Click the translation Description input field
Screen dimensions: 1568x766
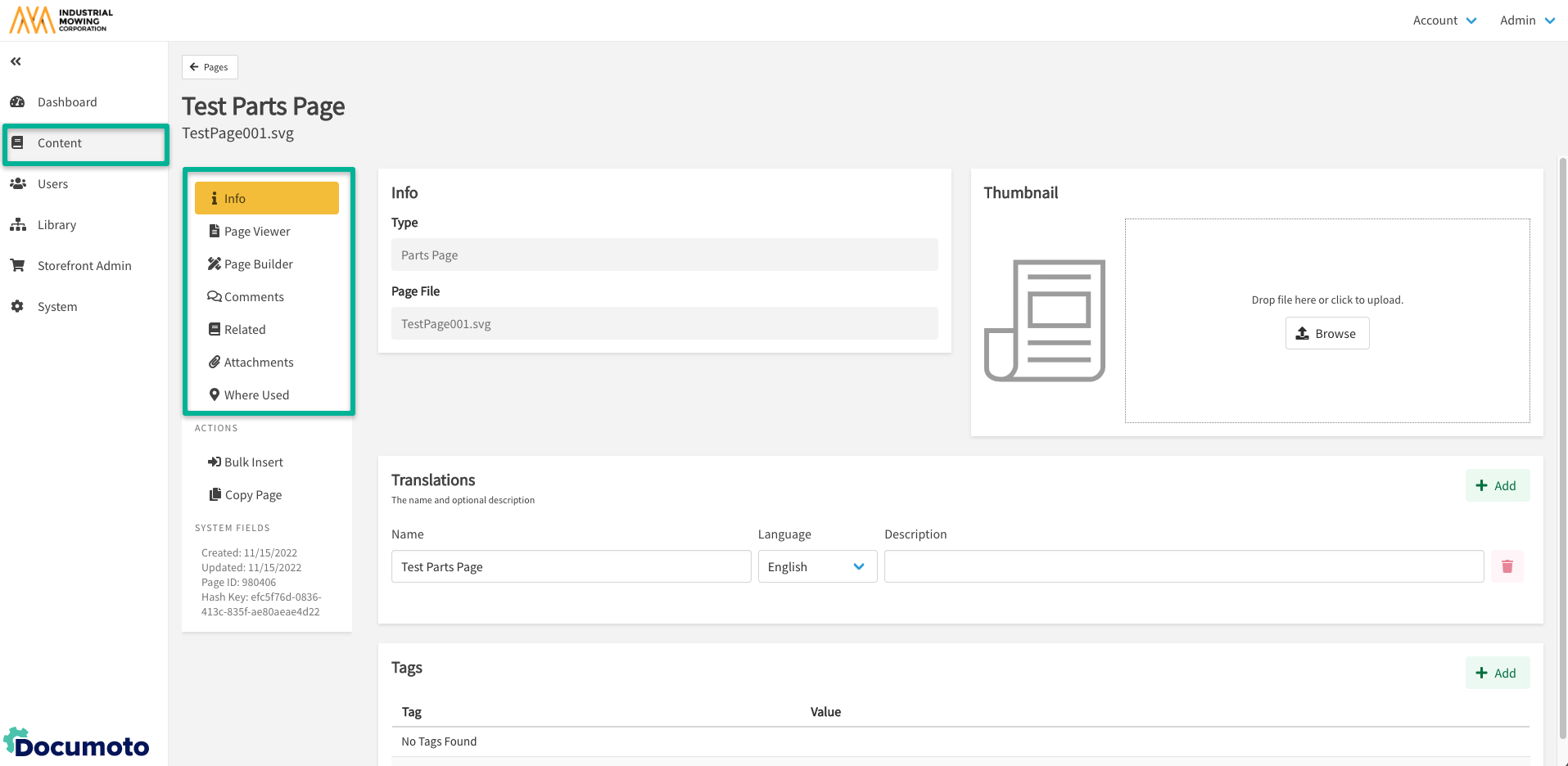[1183, 566]
